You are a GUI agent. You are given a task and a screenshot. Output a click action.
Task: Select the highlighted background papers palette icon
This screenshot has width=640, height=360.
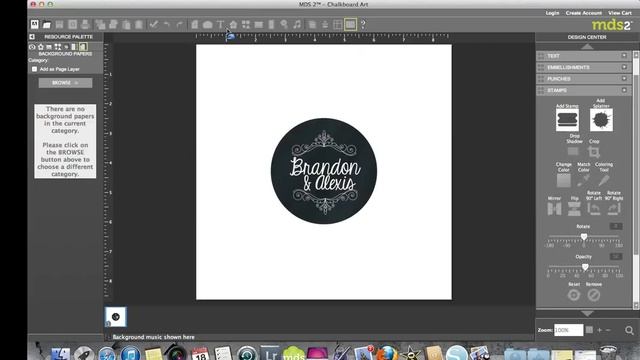coord(83,47)
